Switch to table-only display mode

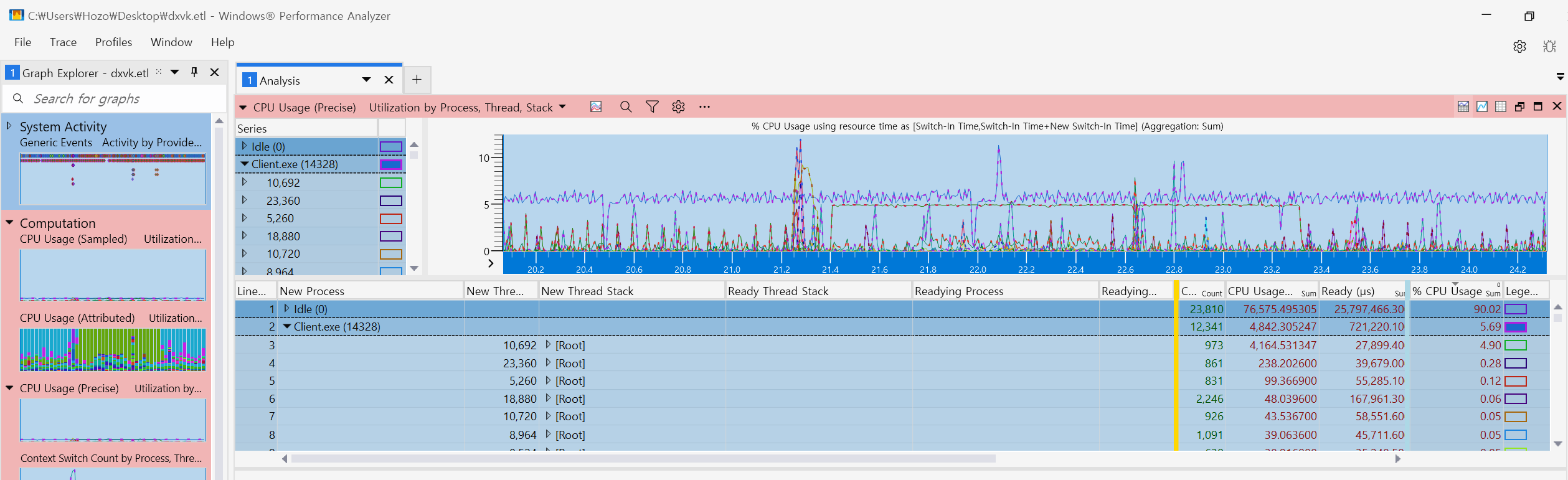[x=1501, y=106]
